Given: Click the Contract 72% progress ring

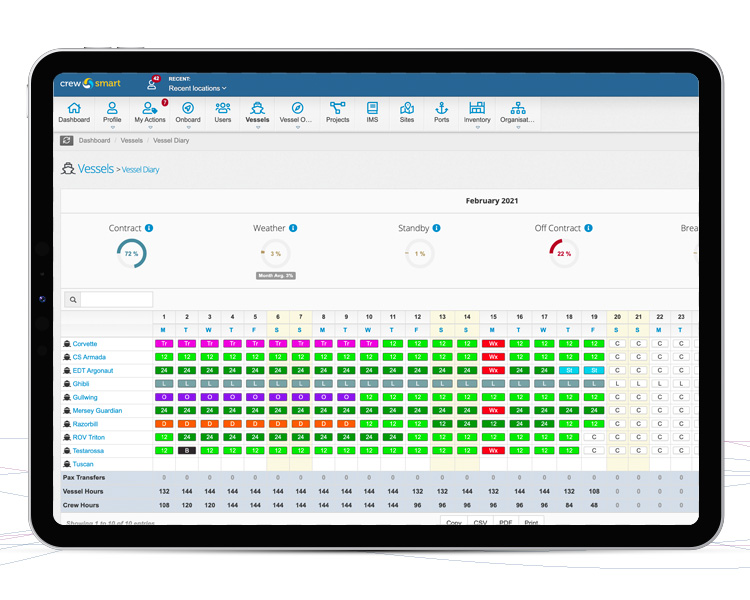Looking at the screenshot, I should tap(131, 254).
